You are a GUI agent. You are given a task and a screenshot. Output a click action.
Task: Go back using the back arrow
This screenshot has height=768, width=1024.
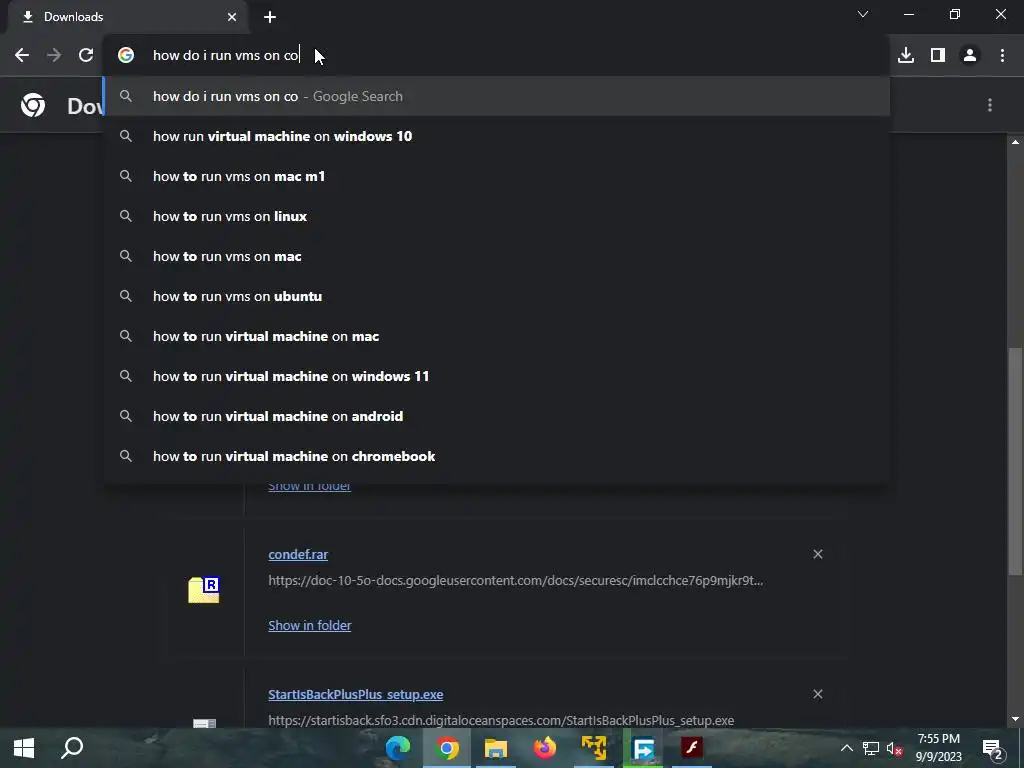(x=22, y=56)
